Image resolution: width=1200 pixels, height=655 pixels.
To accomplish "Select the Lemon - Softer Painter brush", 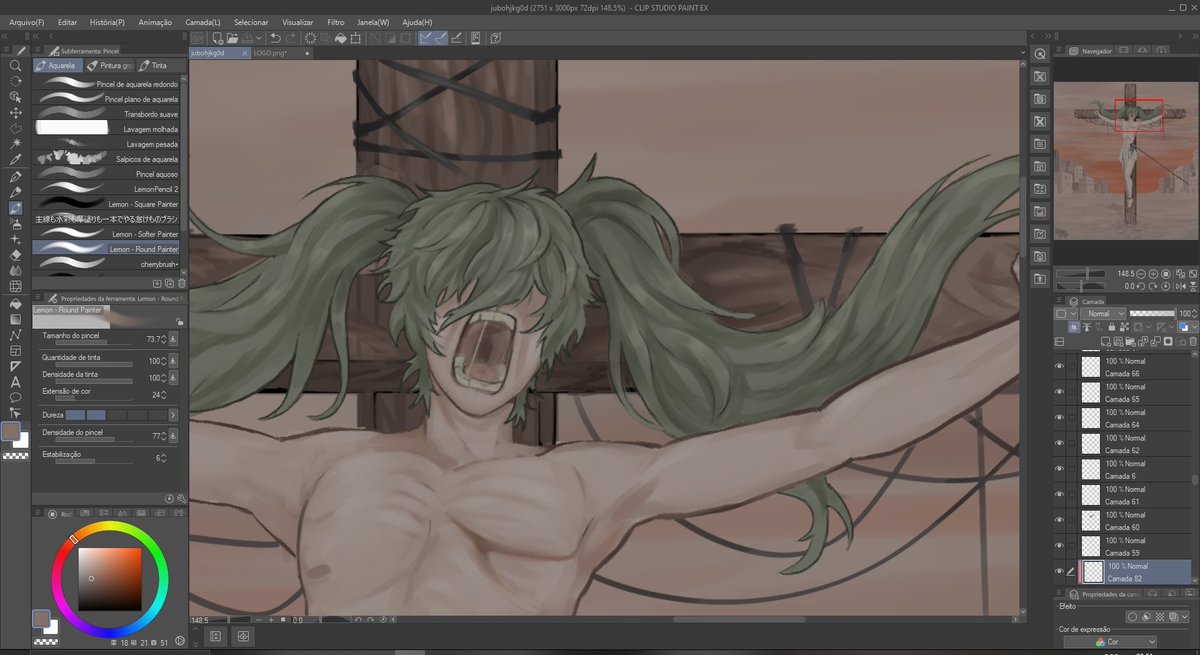I will coord(106,233).
